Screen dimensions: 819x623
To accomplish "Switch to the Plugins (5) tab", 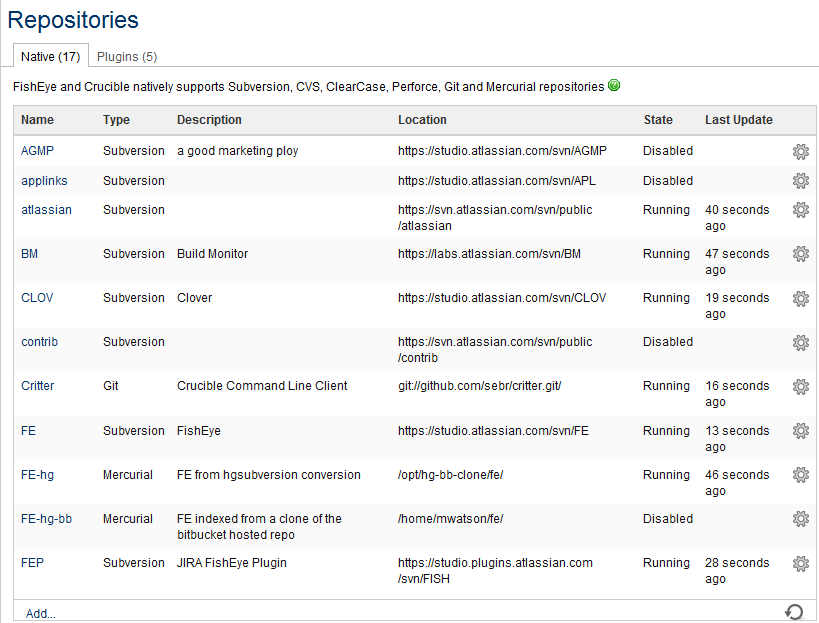I will pos(127,56).
